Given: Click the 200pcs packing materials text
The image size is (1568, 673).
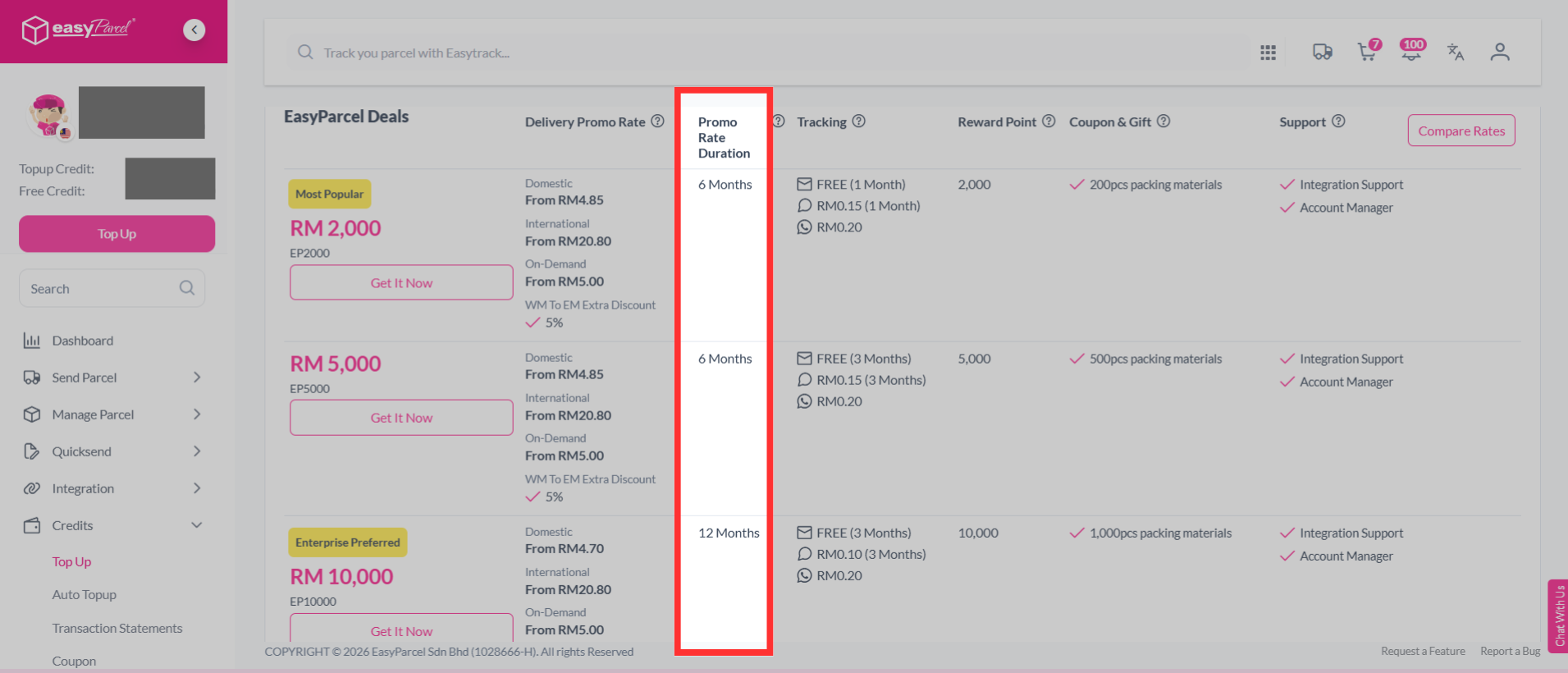Looking at the screenshot, I should point(1155,185).
